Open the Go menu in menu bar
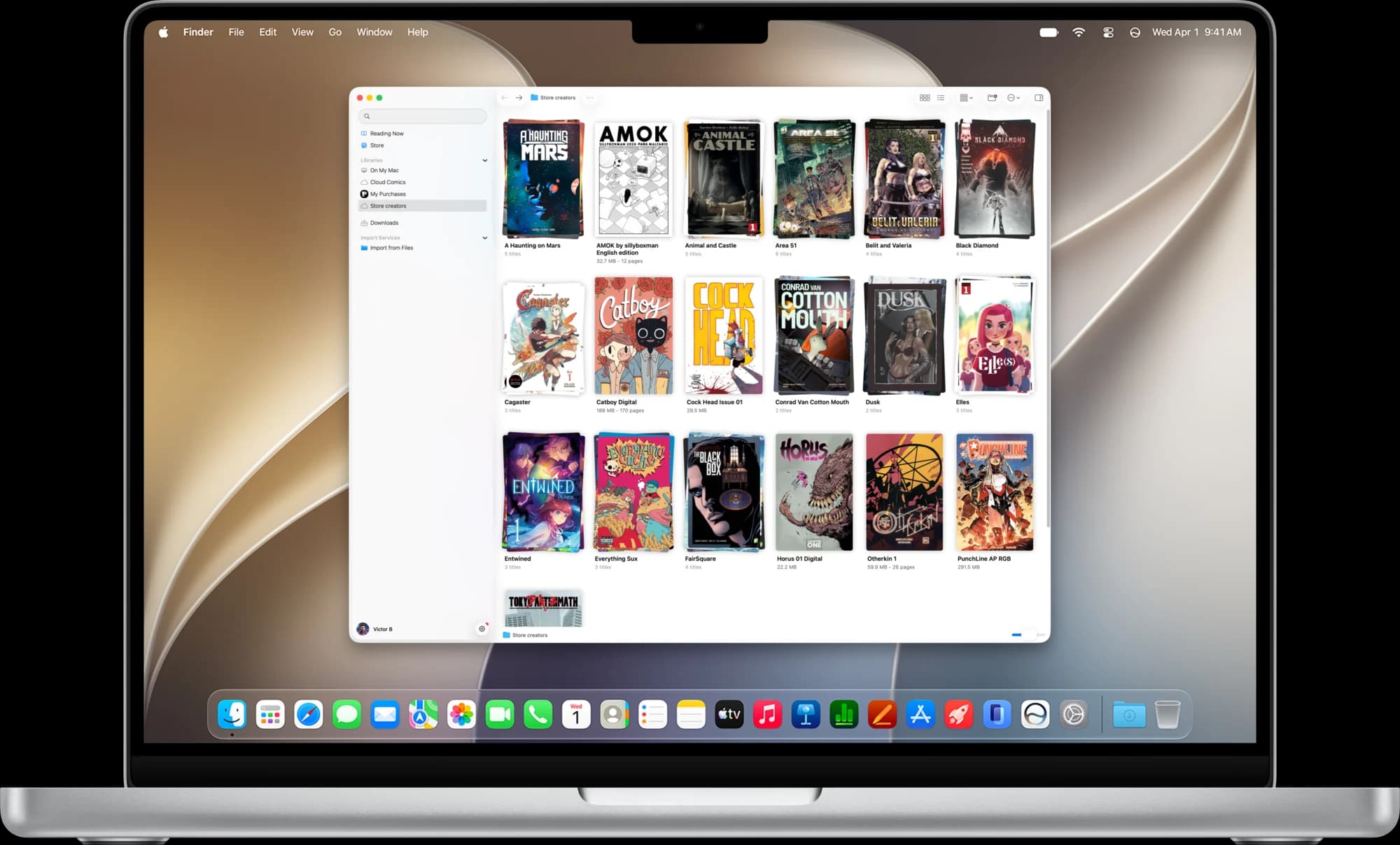 pos(335,32)
